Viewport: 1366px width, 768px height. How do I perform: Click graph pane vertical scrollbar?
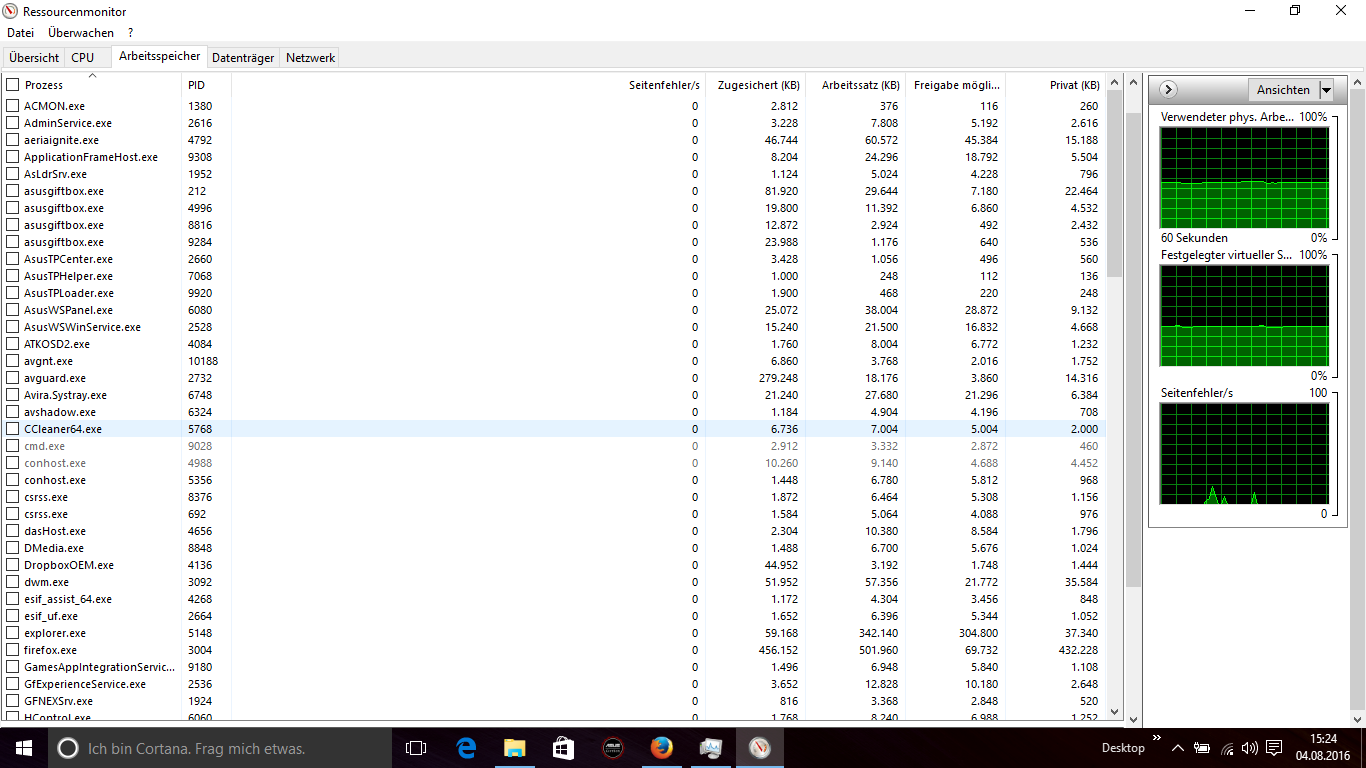point(1357,400)
